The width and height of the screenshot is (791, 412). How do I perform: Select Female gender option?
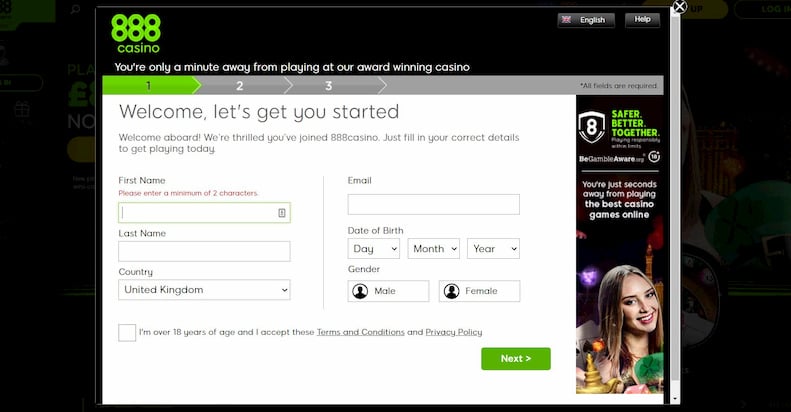coord(479,291)
